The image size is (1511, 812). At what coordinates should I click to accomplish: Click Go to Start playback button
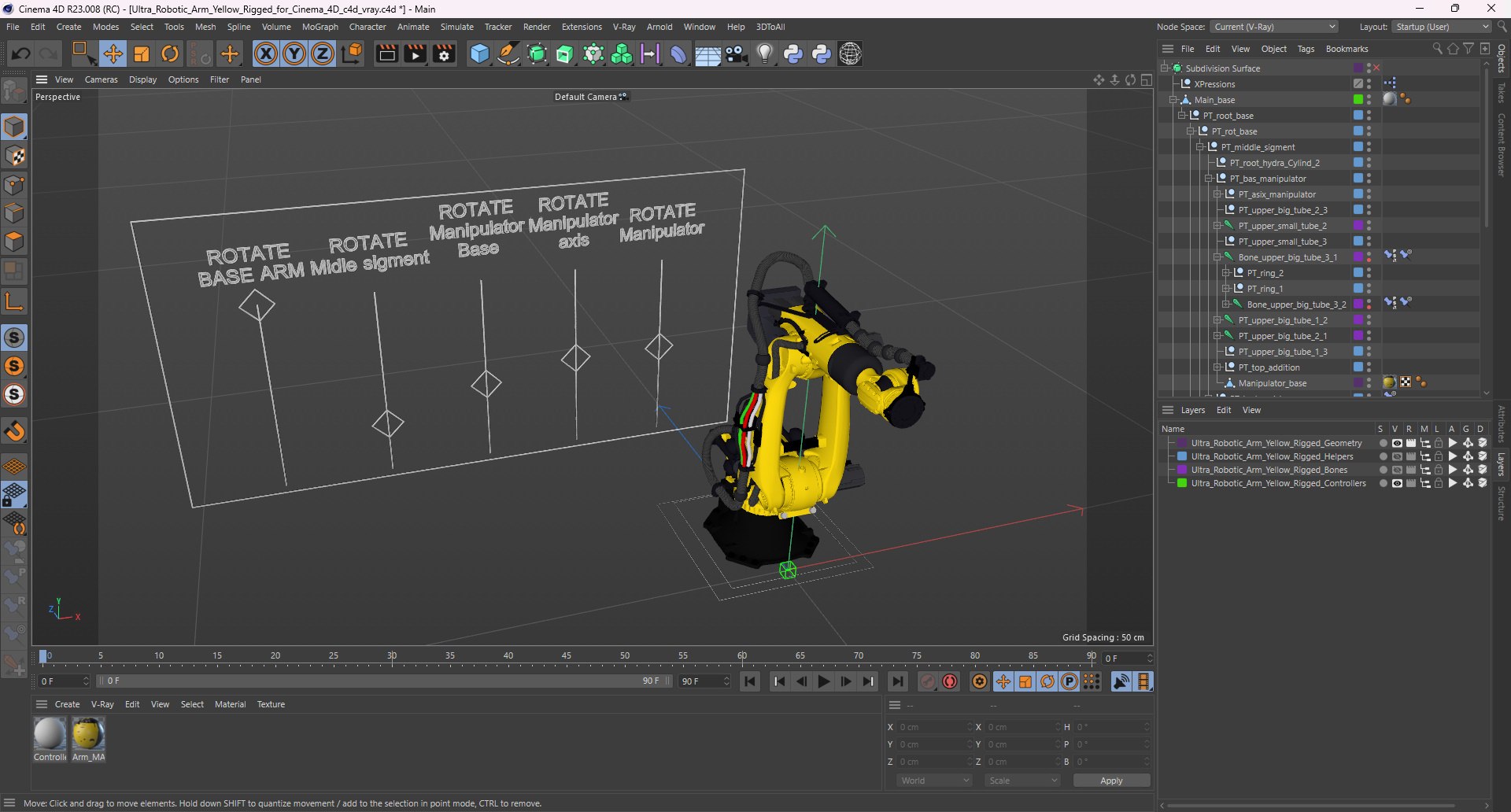pyautogui.click(x=750, y=681)
